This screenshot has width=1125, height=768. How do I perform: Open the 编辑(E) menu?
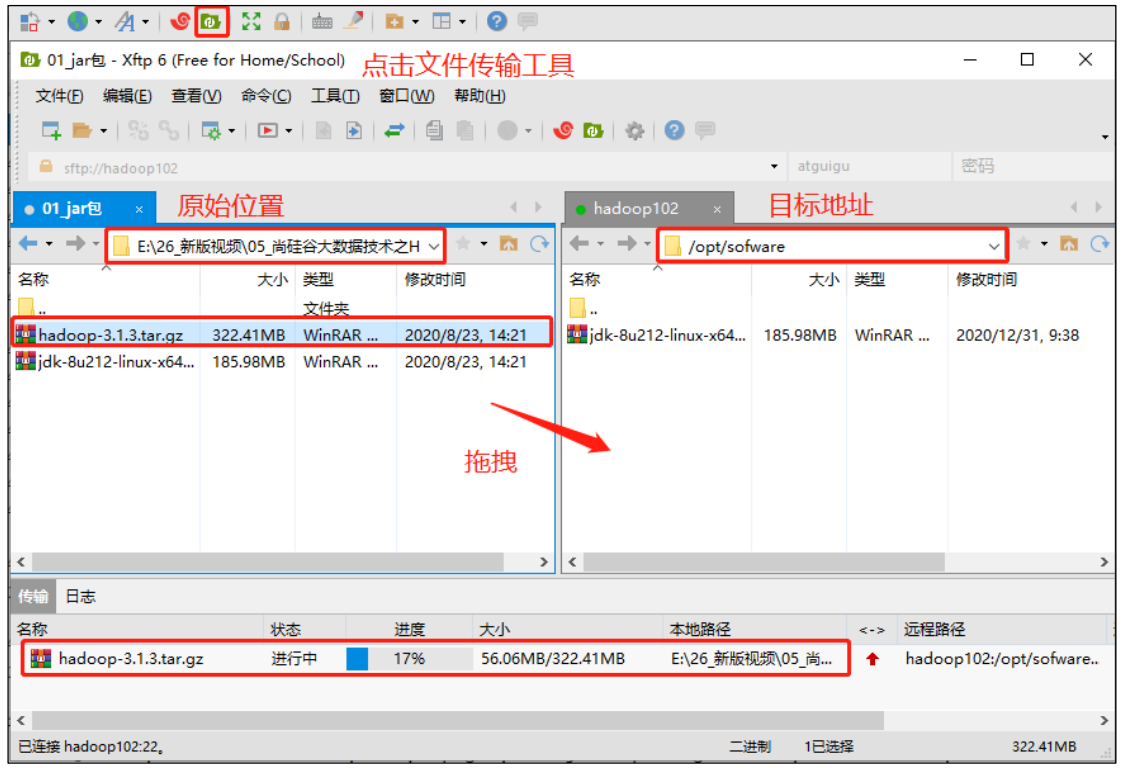click(127, 96)
